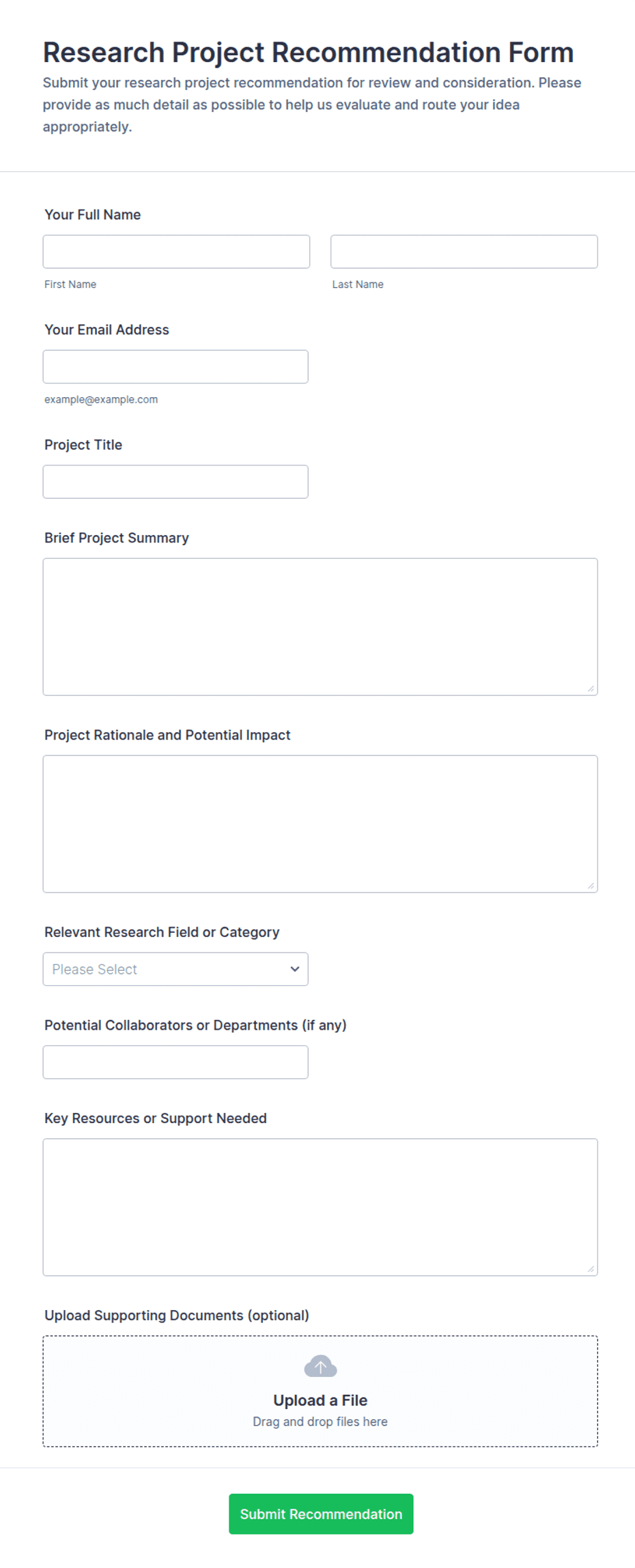Image resolution: width=635 pixels, height=1568 pixels.
Task: Click the Upload a File text
Action: click(x=320, y=1400)
